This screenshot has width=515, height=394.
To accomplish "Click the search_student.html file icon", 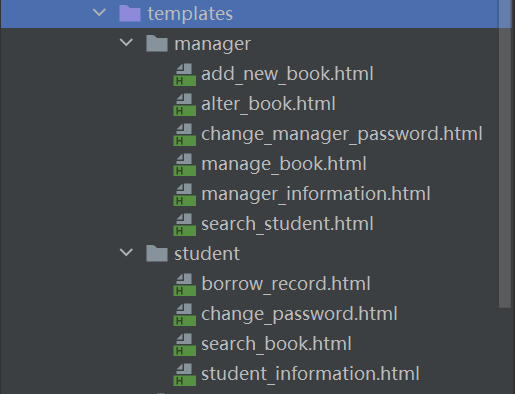I will [x=184, y=225].
